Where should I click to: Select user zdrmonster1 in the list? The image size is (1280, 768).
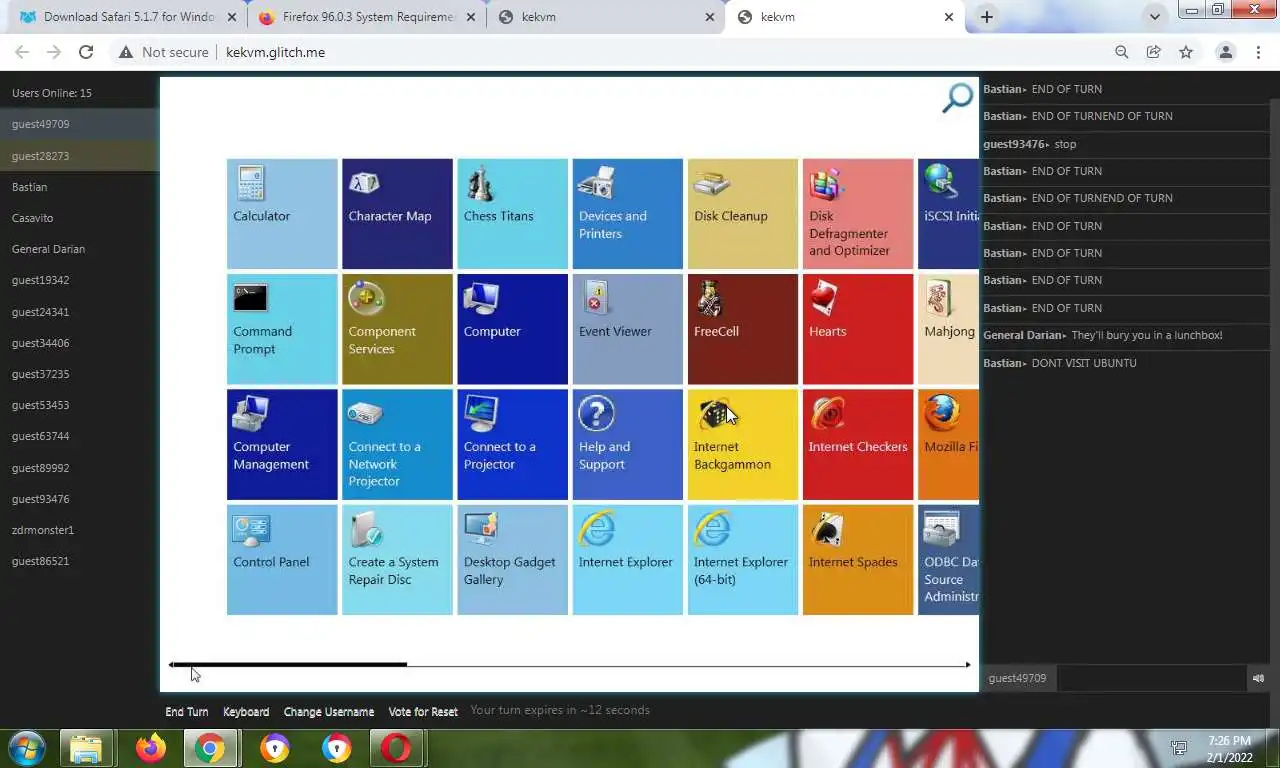80,530
